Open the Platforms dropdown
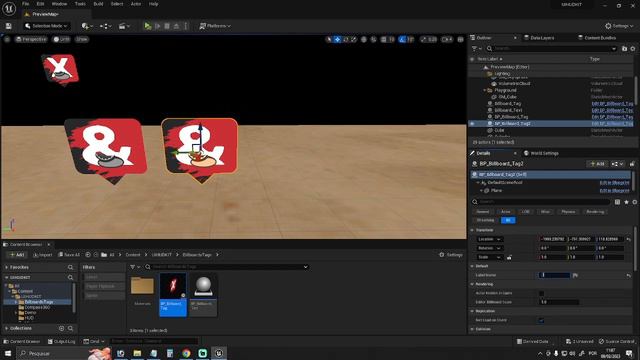 tap(215, 26)
